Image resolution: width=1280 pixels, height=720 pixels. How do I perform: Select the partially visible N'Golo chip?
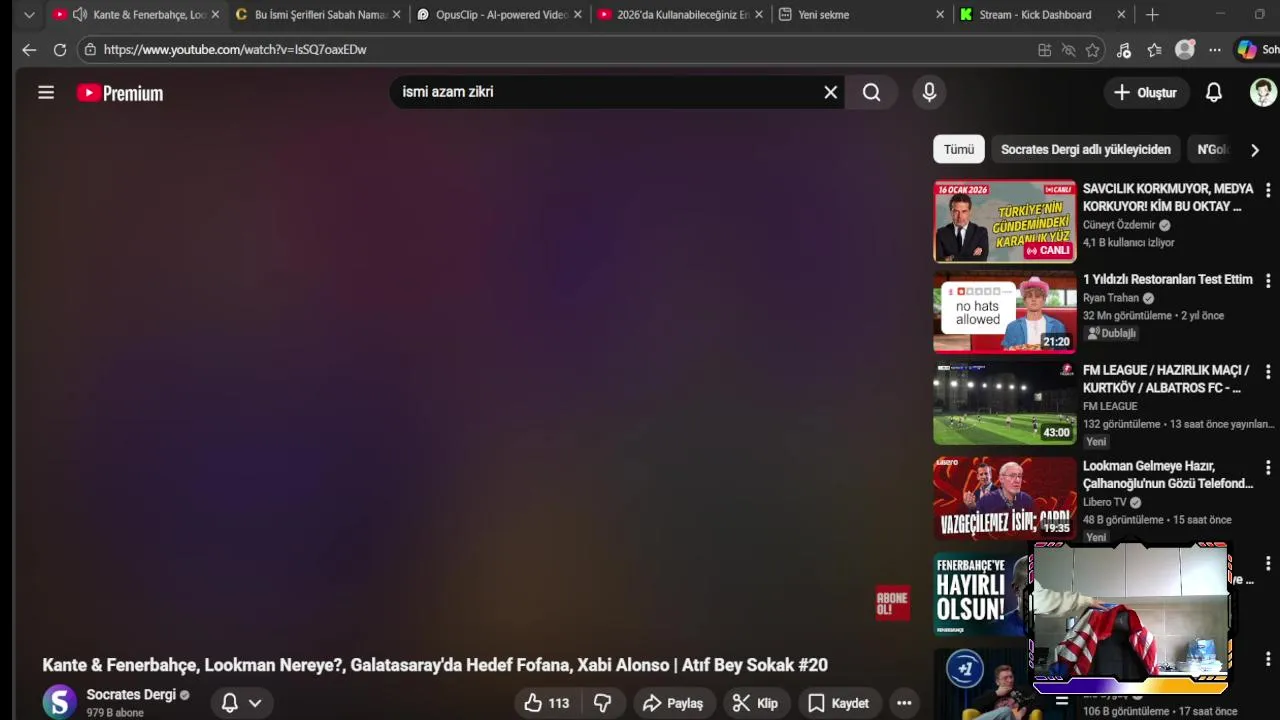(x=1212, y=149)
